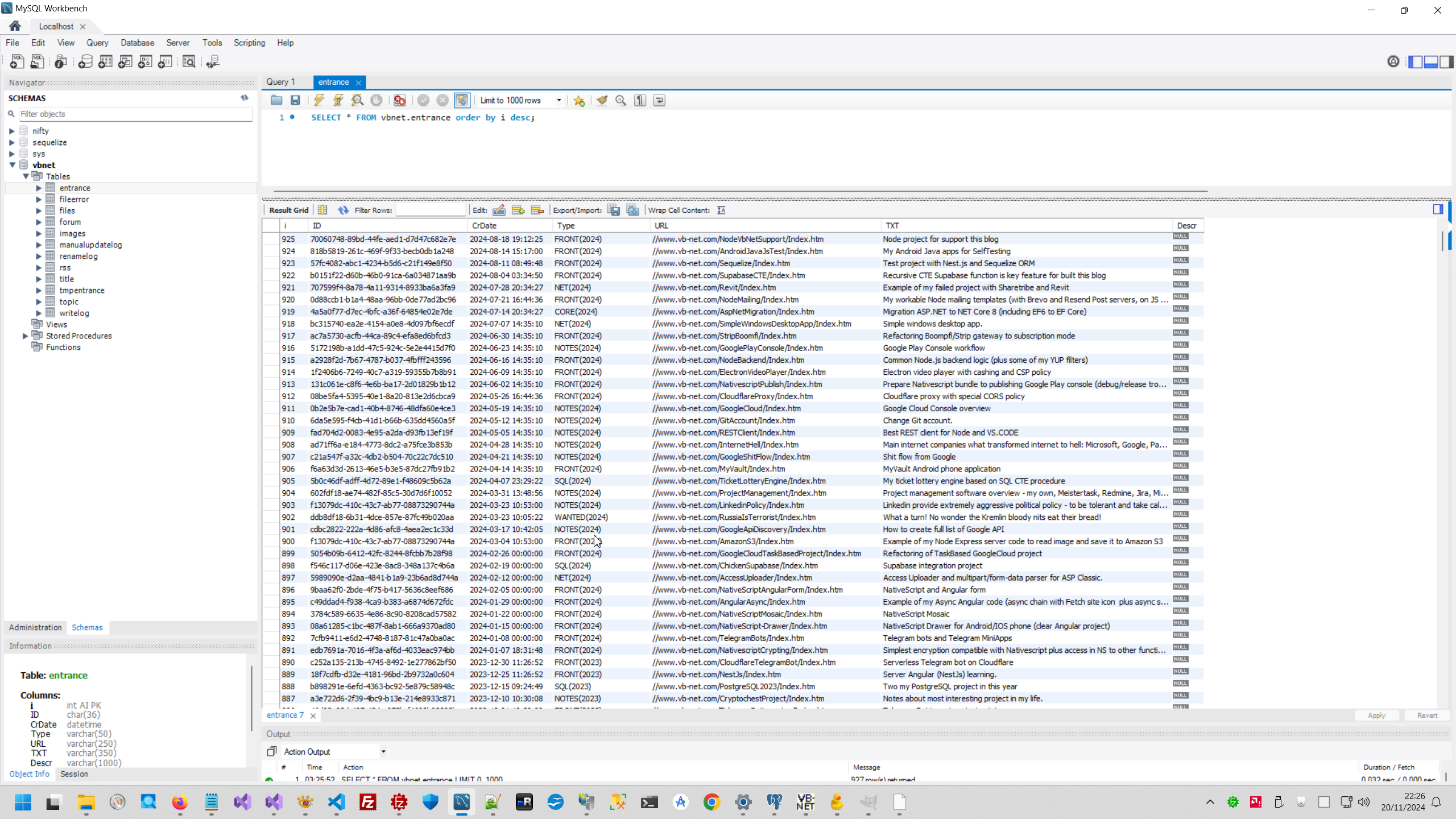Screen dimensions: 1456x819
Task: Toggle Wrap Cell Content
Action: [x=721, y=210]
